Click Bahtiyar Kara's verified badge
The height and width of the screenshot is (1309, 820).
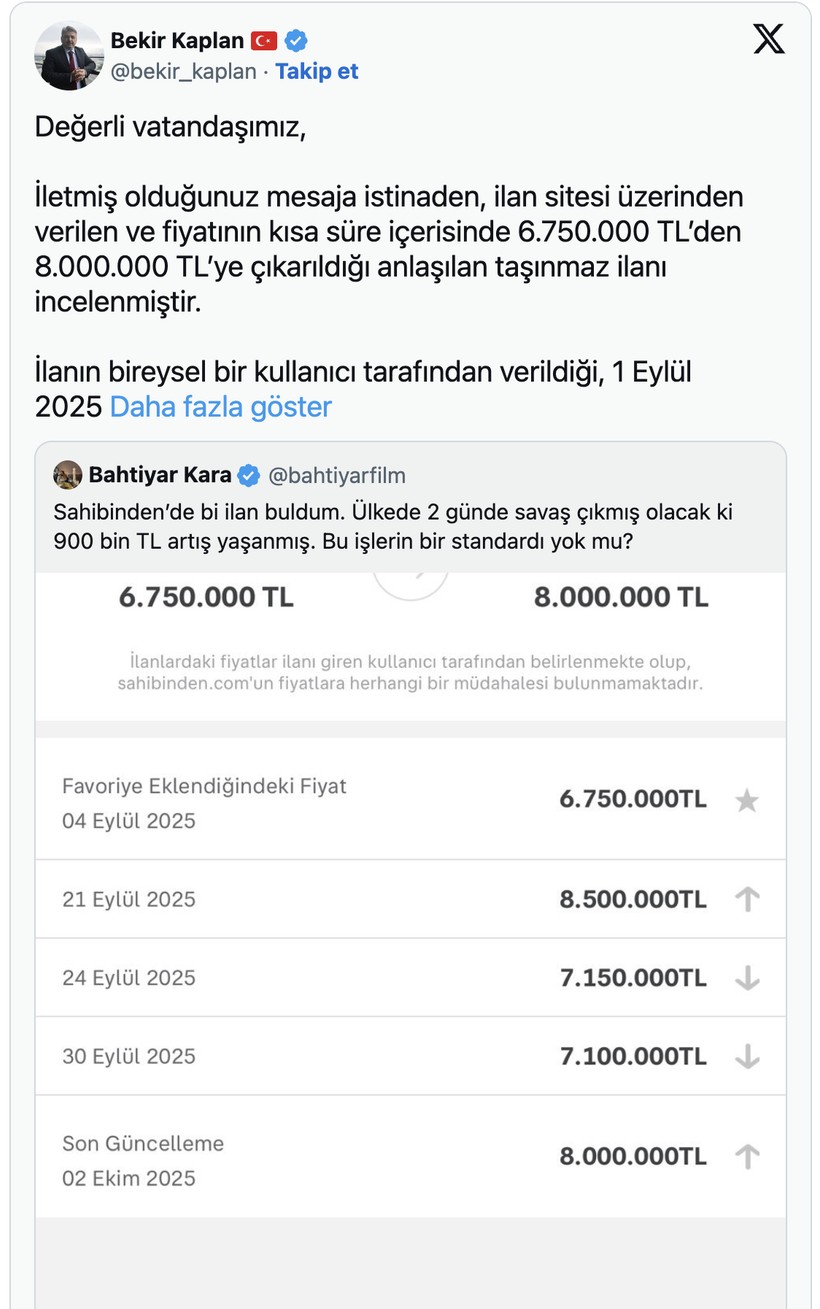point(249,474)
